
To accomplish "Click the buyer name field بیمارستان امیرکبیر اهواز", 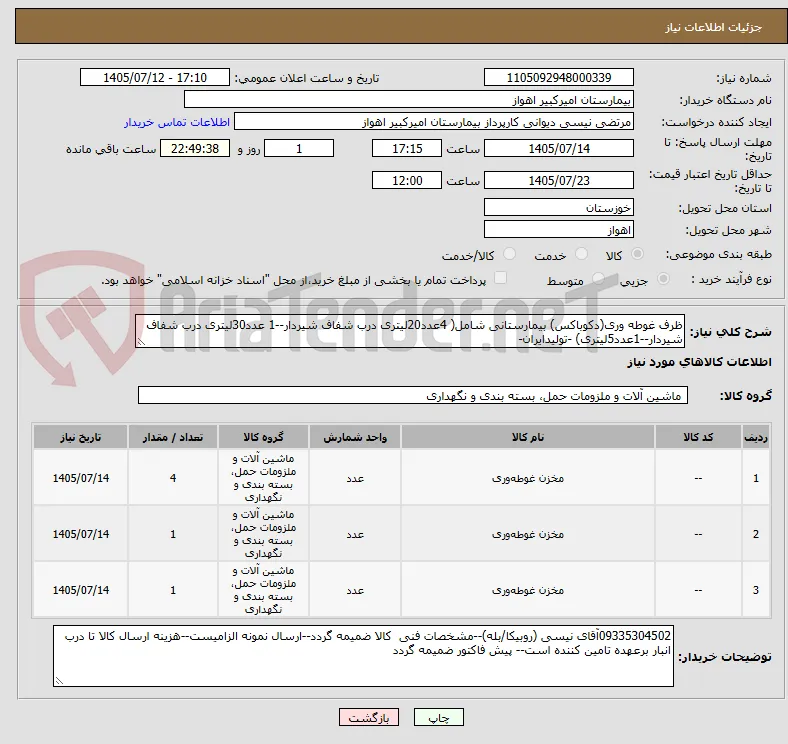I will 409,100.
